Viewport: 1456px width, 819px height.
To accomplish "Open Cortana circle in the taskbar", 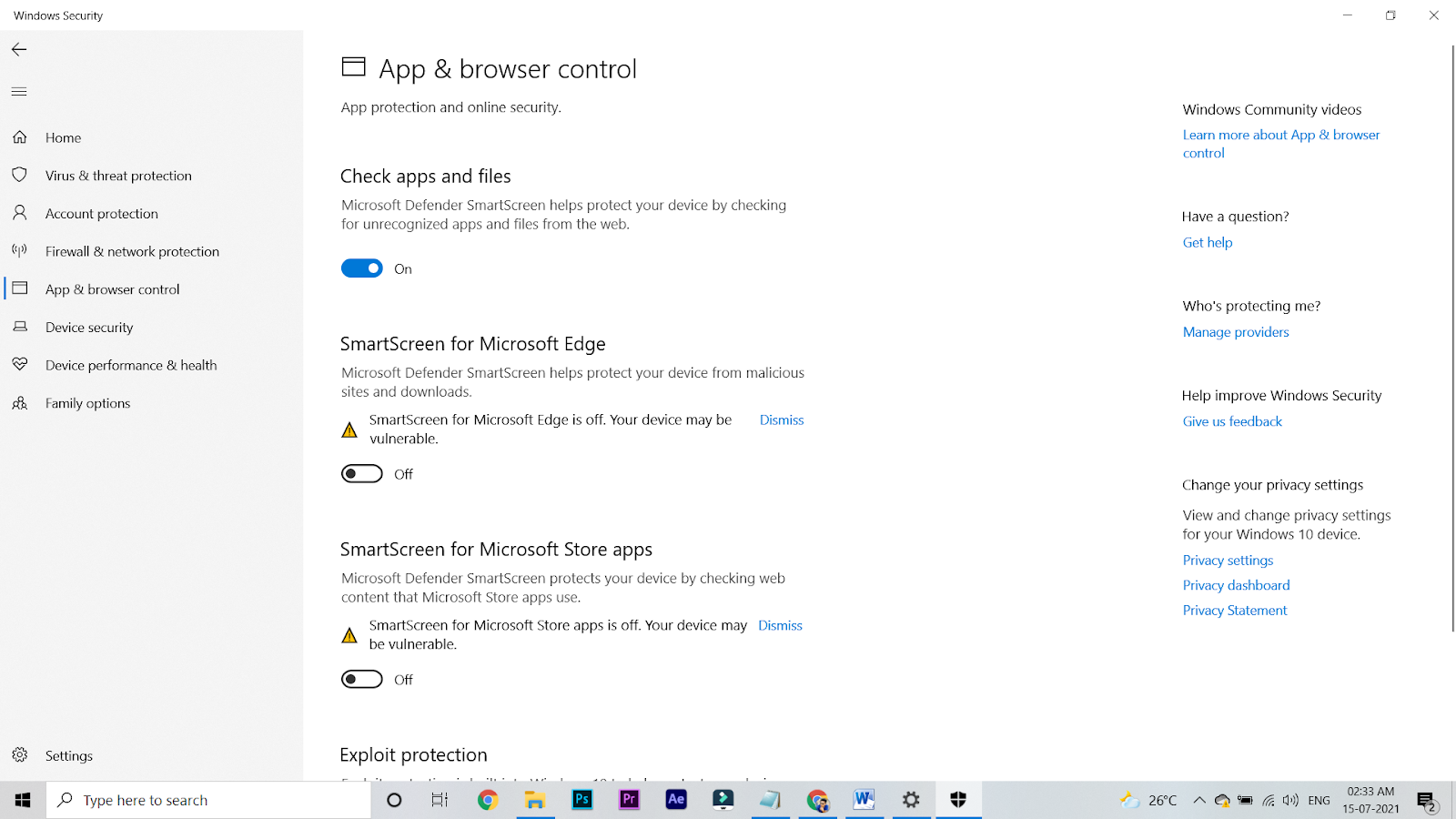I will click(x=394, y=800).
